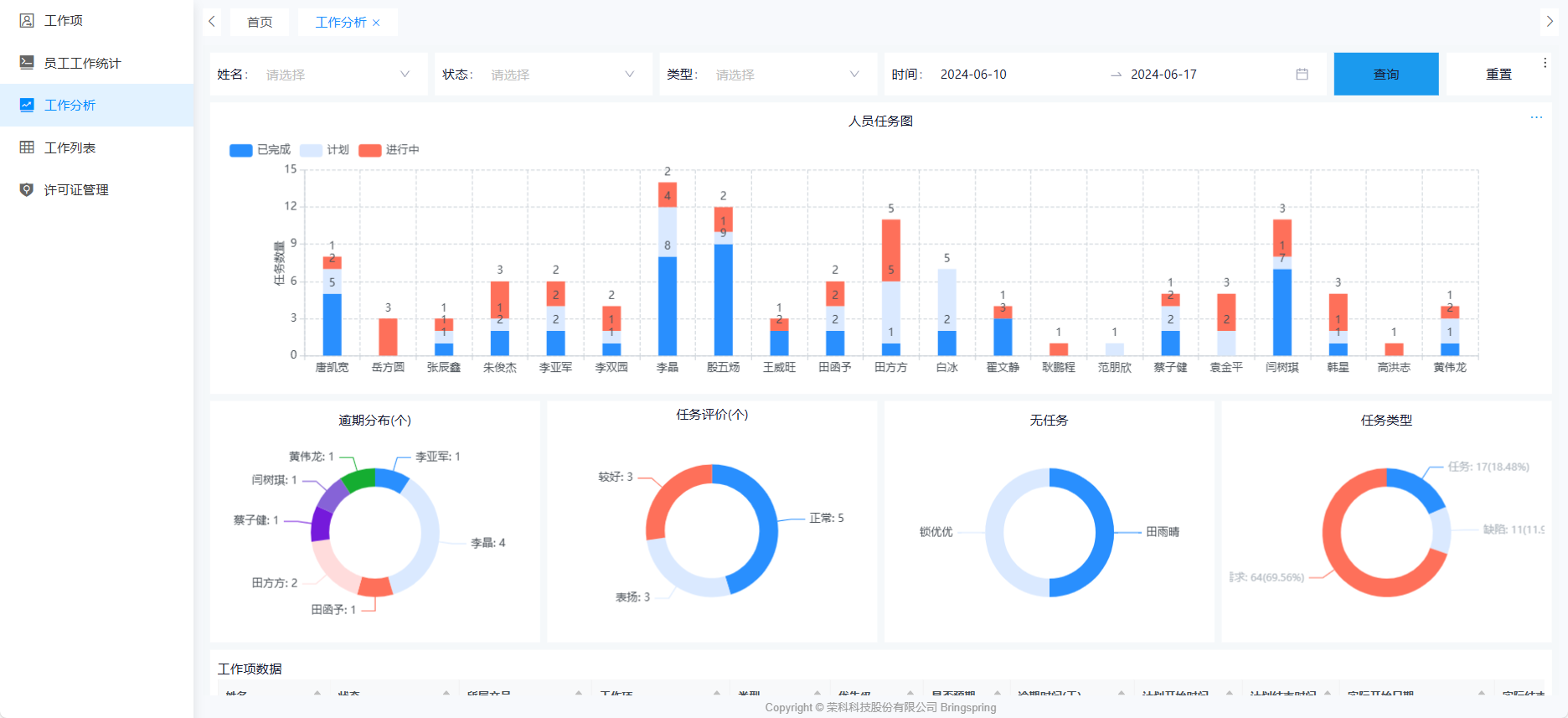Click the start date 2024-06-10 field
This screenshot has height=718, width=1568.
(973, 75)
